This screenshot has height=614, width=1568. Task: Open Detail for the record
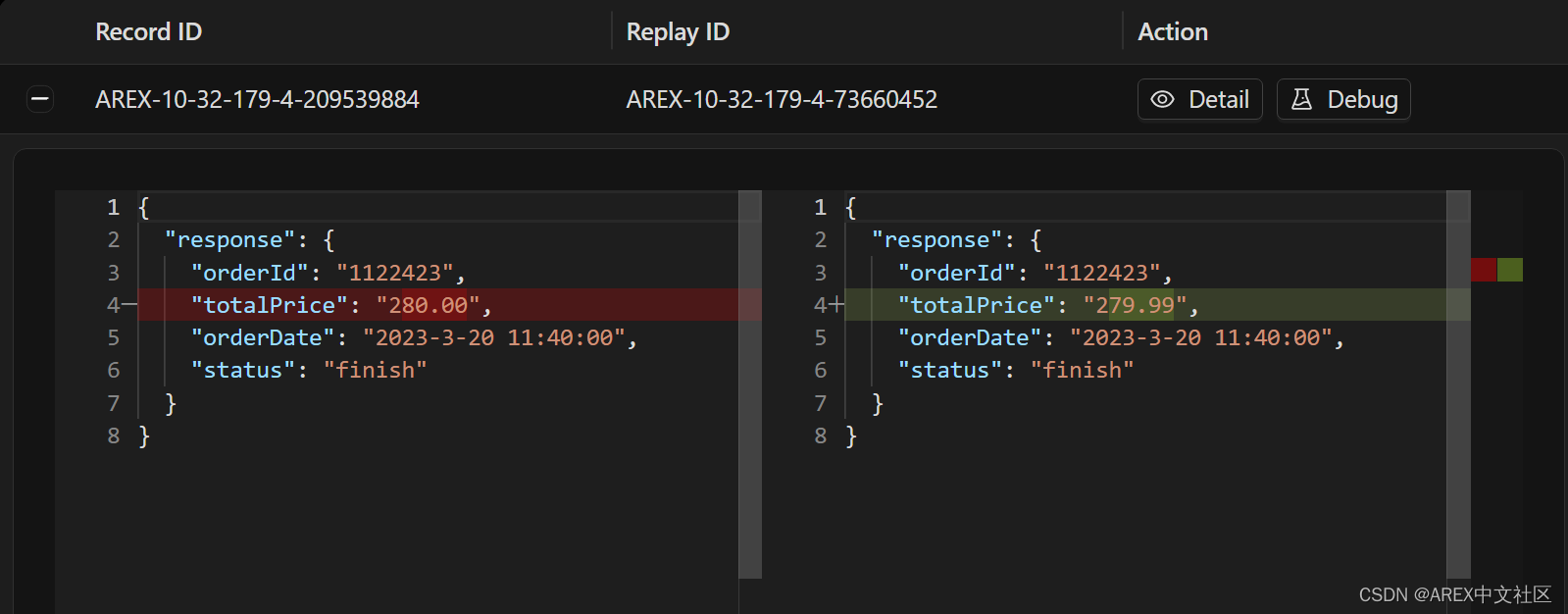(x=1199, y=99)
